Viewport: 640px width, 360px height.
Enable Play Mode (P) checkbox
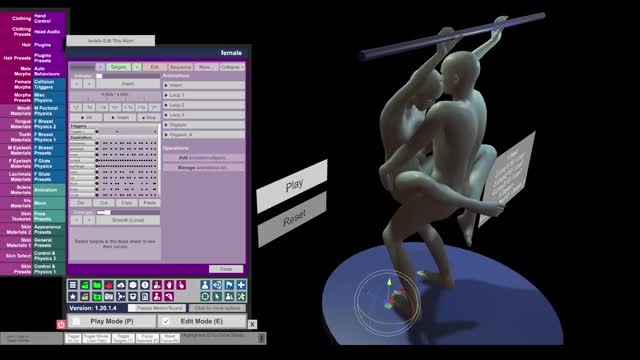[x=76, y=322]
